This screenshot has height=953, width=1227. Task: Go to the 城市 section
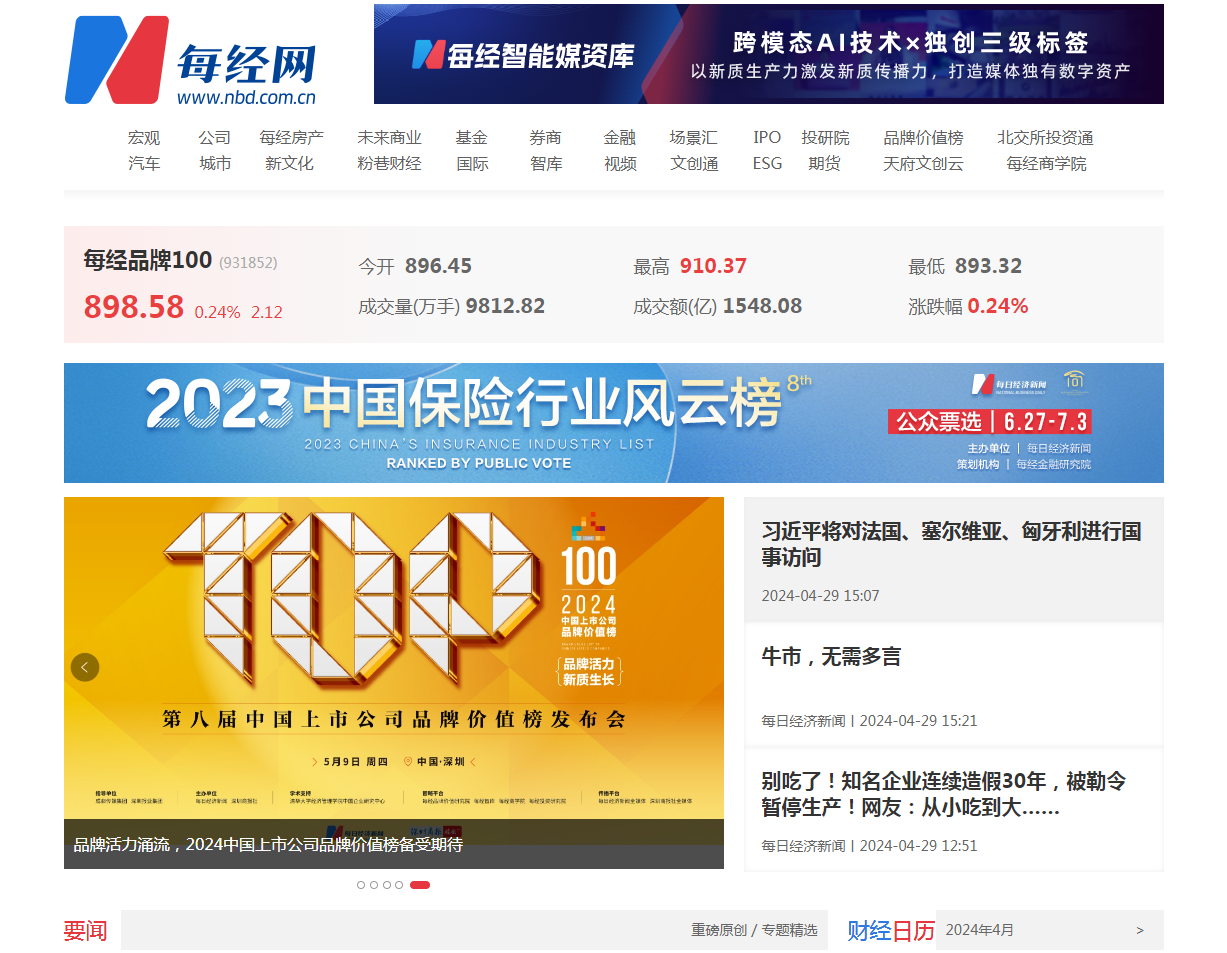pyautogui.click(x=214, y=164)
